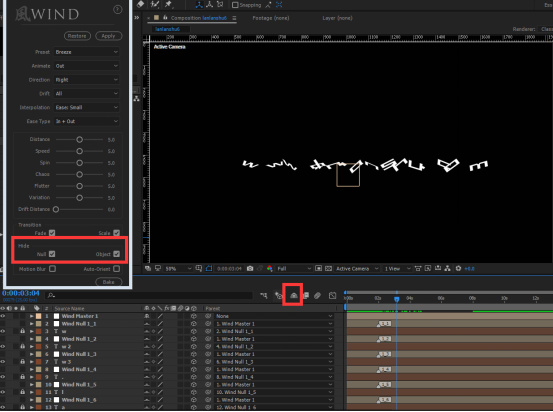Expand collapsed panels via double-chevron icon
This screenshot has width=553, height=412.
(137, 18)
